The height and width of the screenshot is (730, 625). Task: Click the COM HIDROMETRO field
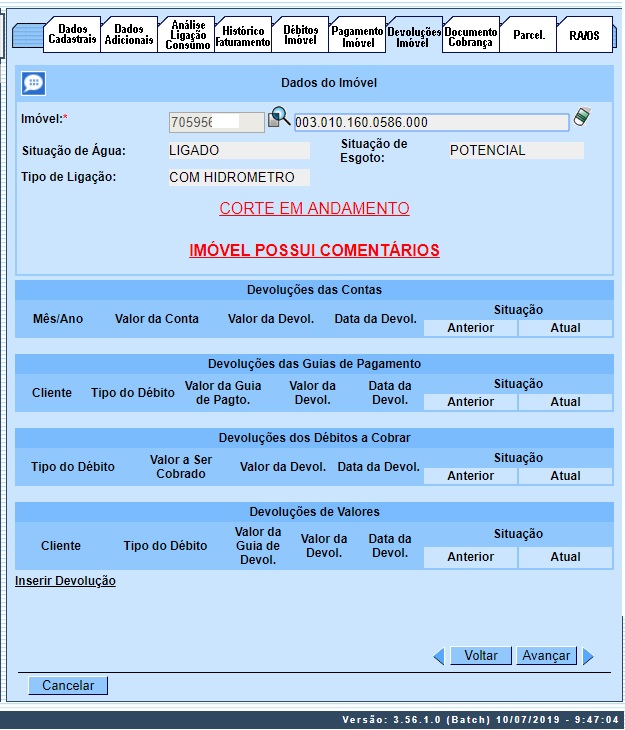point(239,177)
